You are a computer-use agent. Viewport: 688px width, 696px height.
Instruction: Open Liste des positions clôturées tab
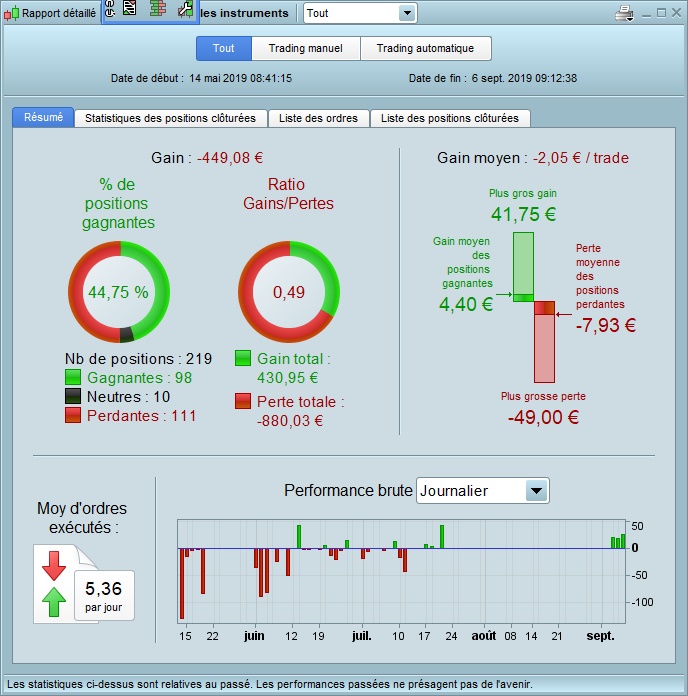click(450, 119)
